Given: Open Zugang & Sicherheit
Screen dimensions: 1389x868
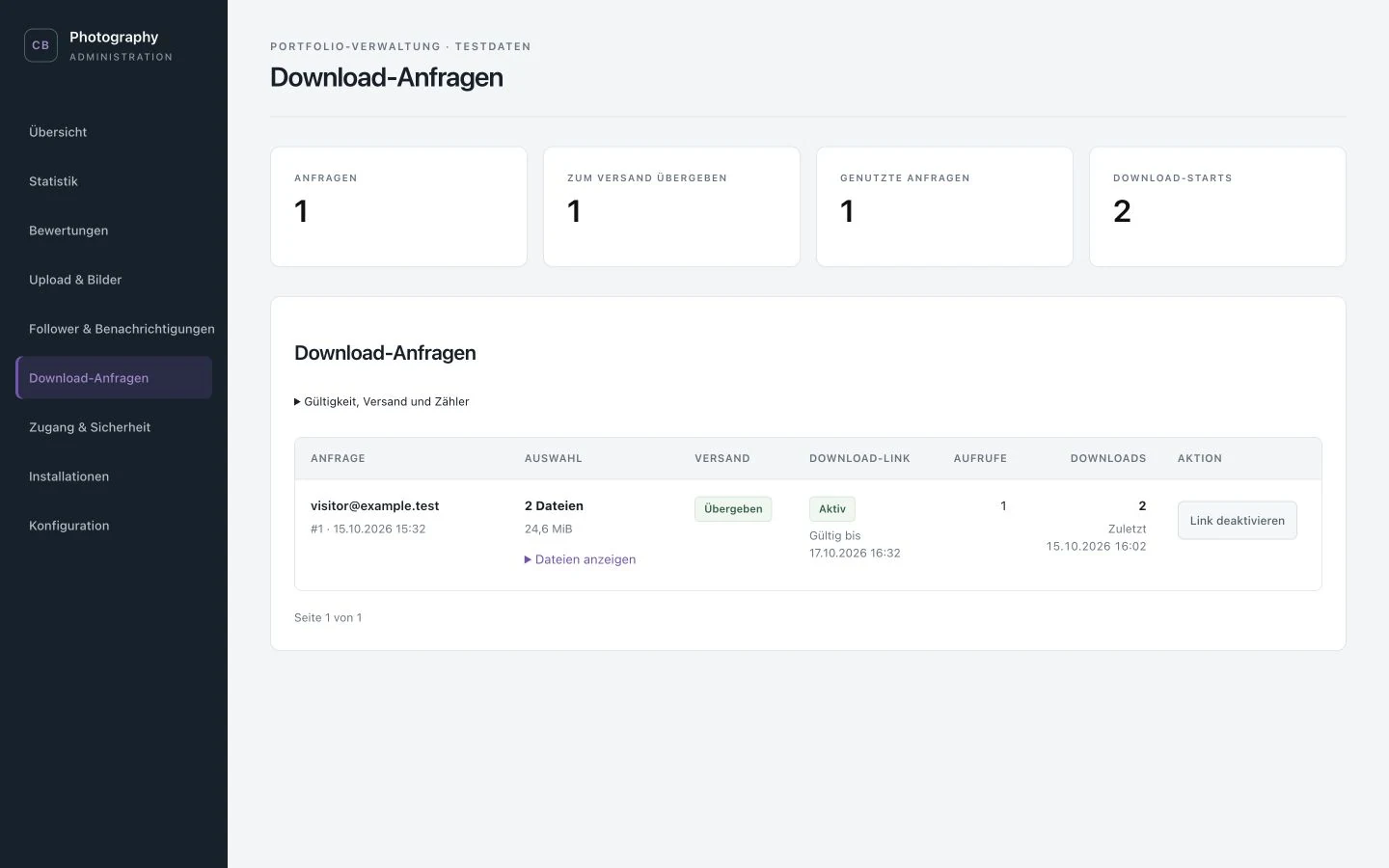Looking at the screenshot, I should click(x=114, y=427).
